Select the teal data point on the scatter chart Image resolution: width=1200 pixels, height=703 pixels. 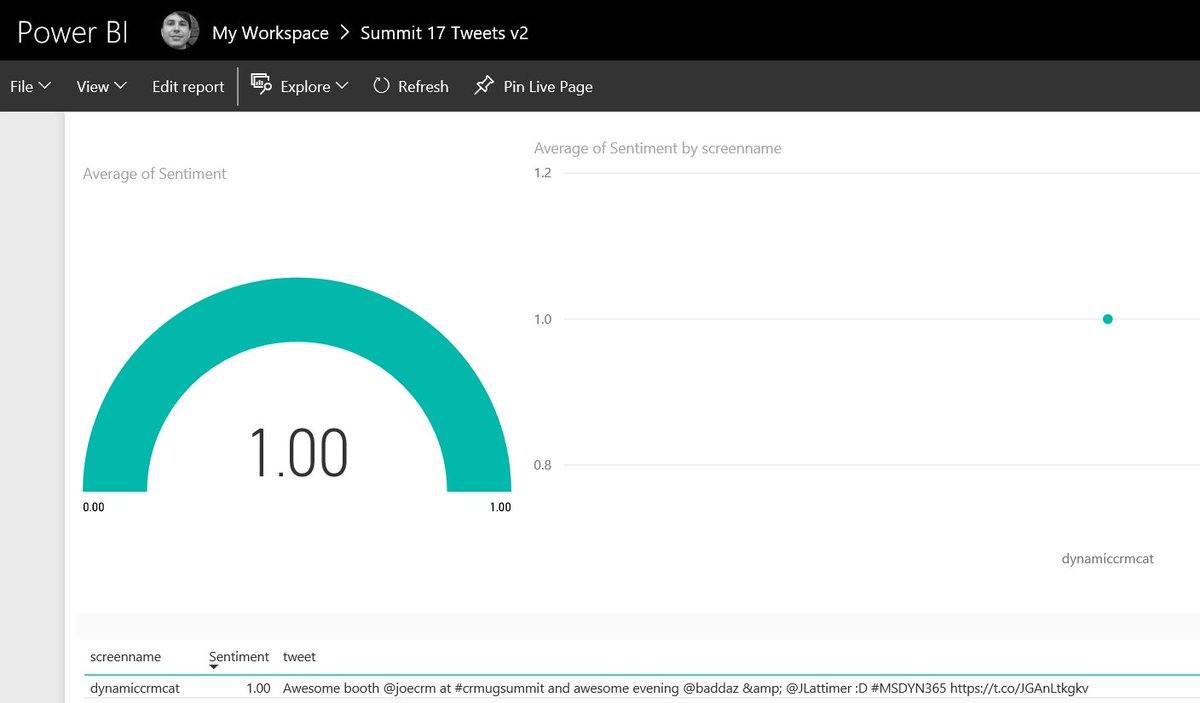(1107, 319)
